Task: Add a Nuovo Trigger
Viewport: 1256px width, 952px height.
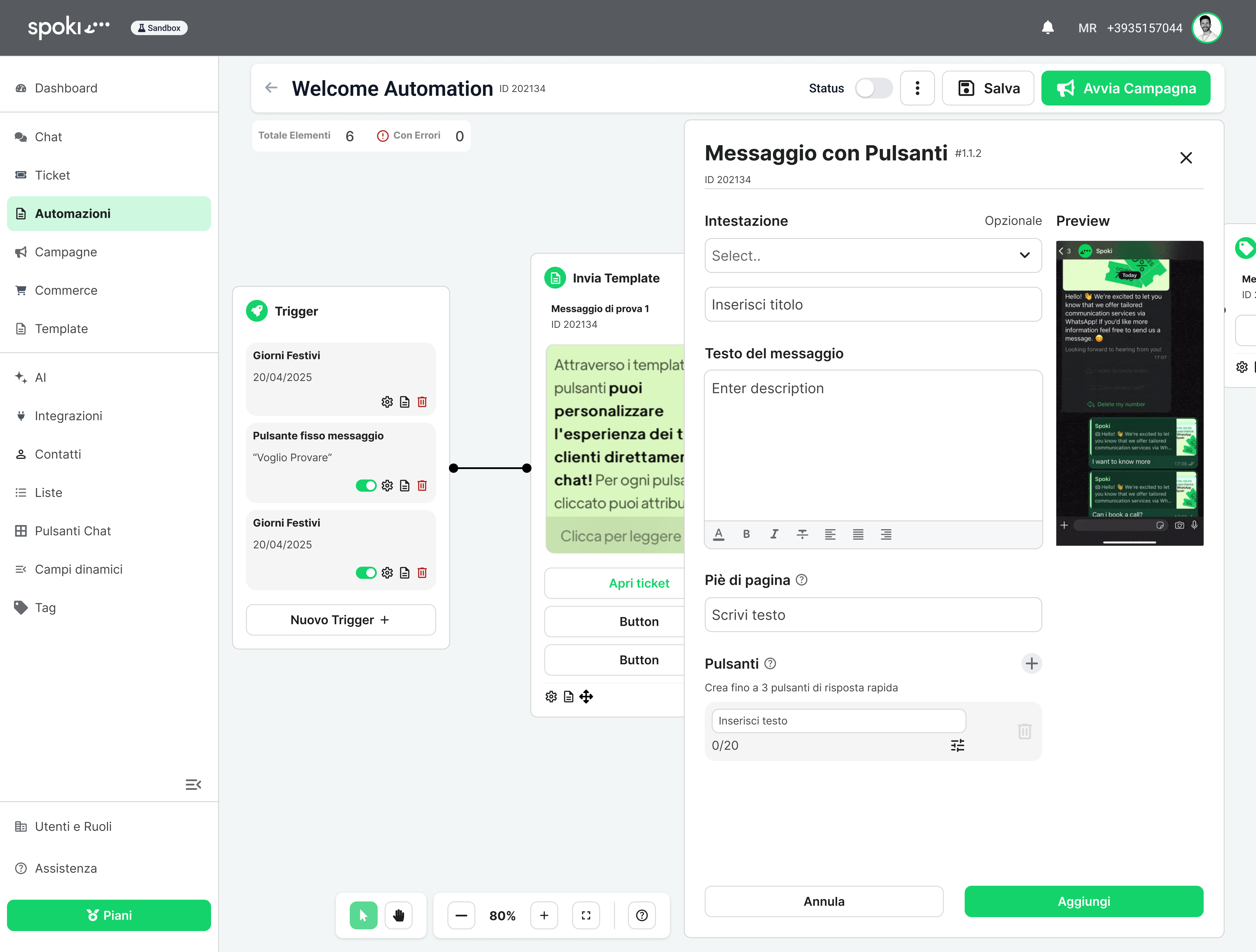Action: coord(341,619)
